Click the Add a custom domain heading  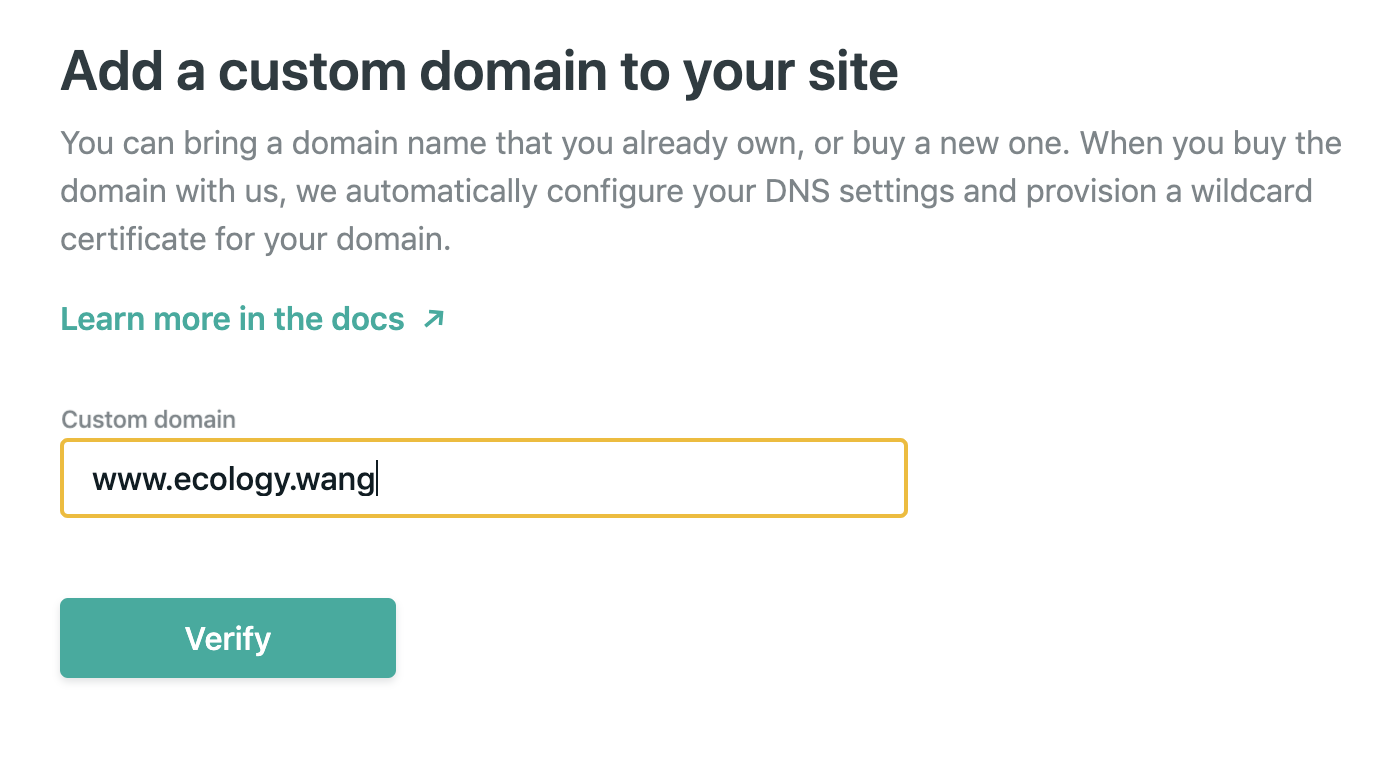point(479,70)
